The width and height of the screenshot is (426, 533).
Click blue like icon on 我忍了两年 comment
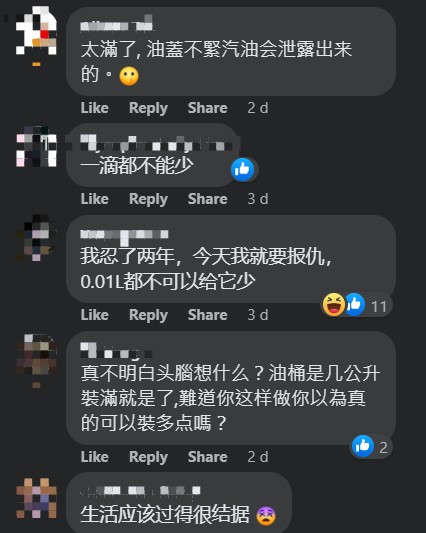[x=355, y=305]
